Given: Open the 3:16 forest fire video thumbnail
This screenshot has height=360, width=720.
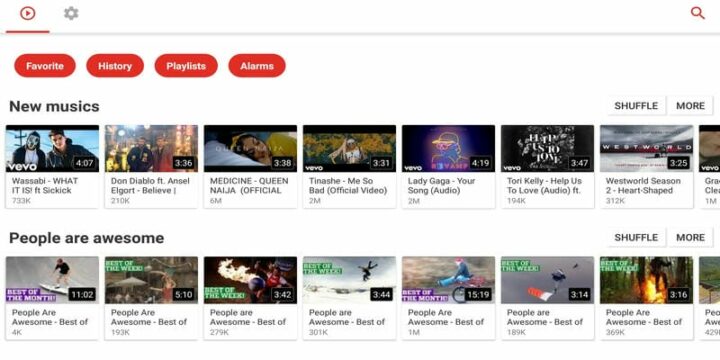Looking at the screenshot, I should pos(647,280).
